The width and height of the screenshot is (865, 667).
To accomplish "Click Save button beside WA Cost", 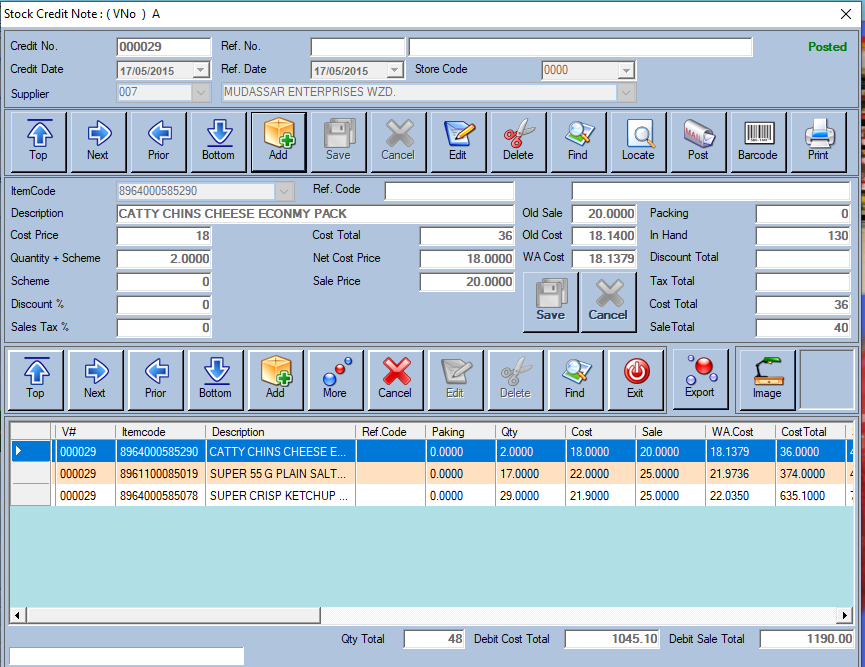I will [x=550, y=302].
